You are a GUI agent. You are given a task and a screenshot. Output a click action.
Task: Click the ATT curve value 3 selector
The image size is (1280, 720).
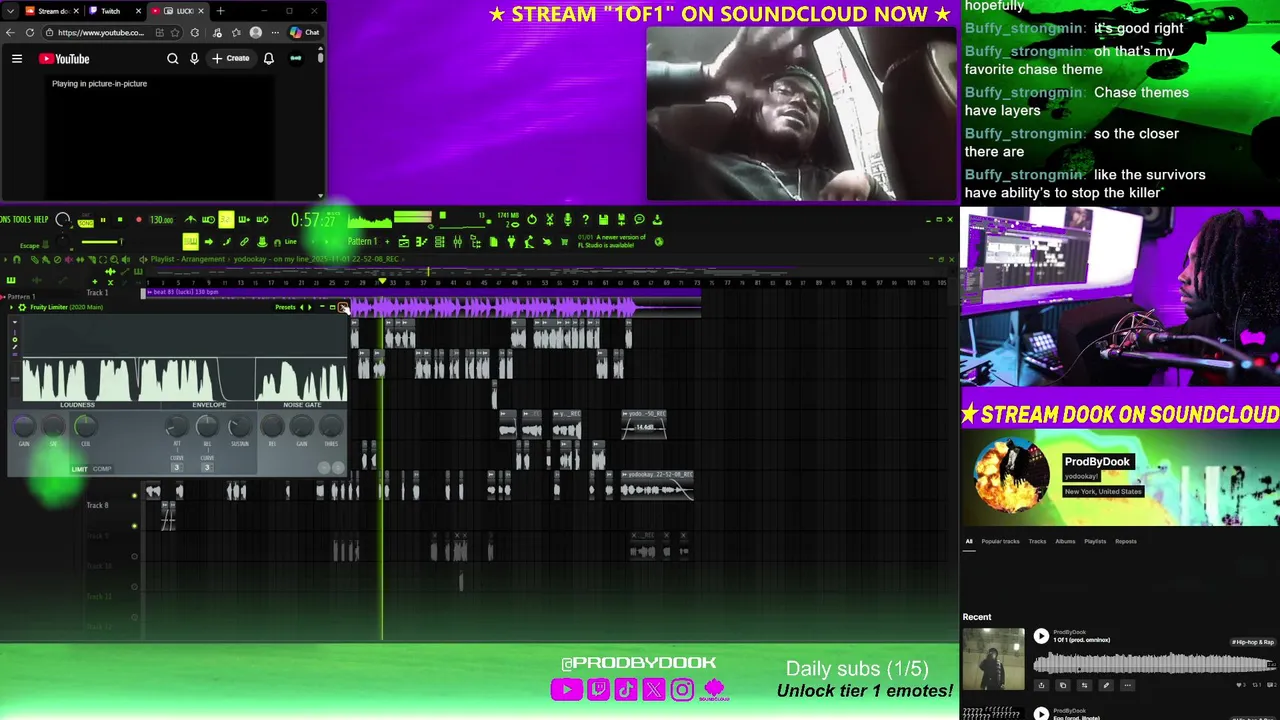[177, 467]
